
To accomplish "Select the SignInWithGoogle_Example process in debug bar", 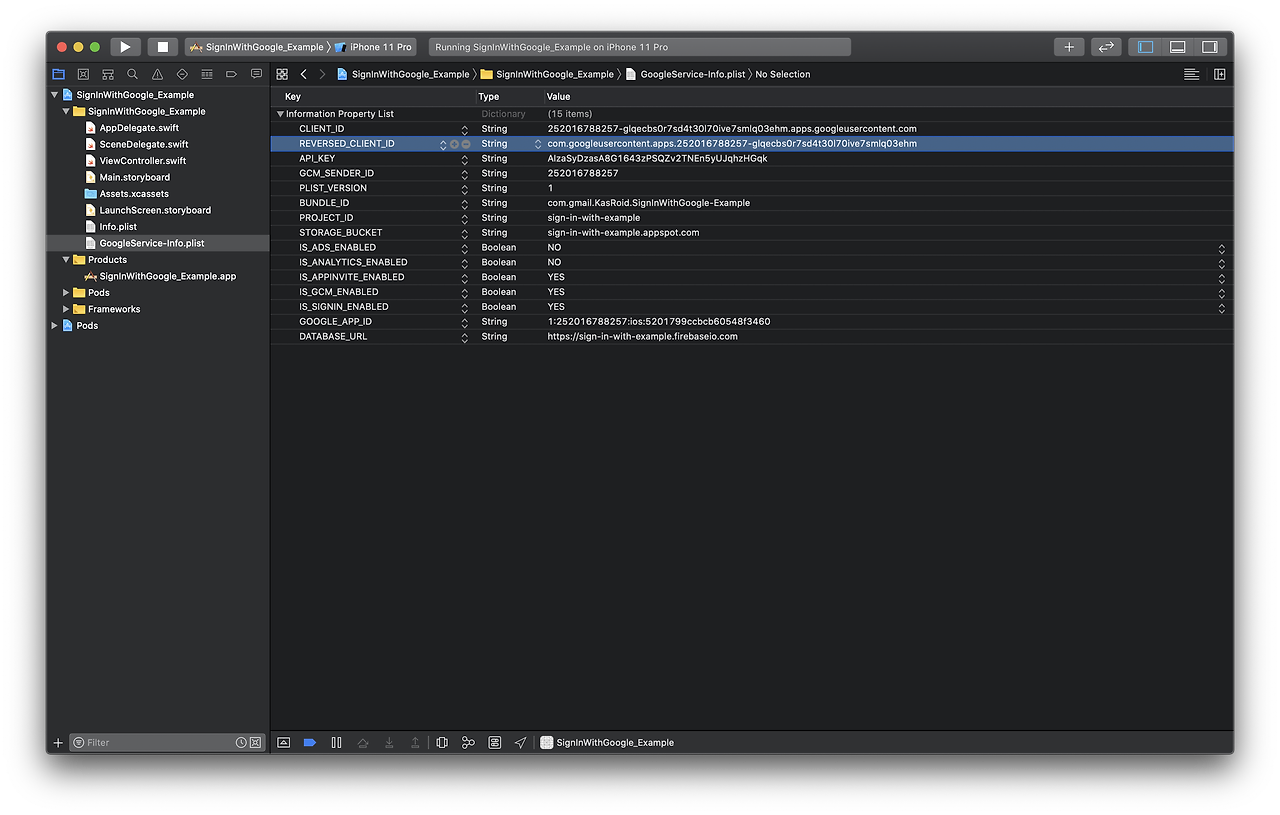I will point(607,743).
